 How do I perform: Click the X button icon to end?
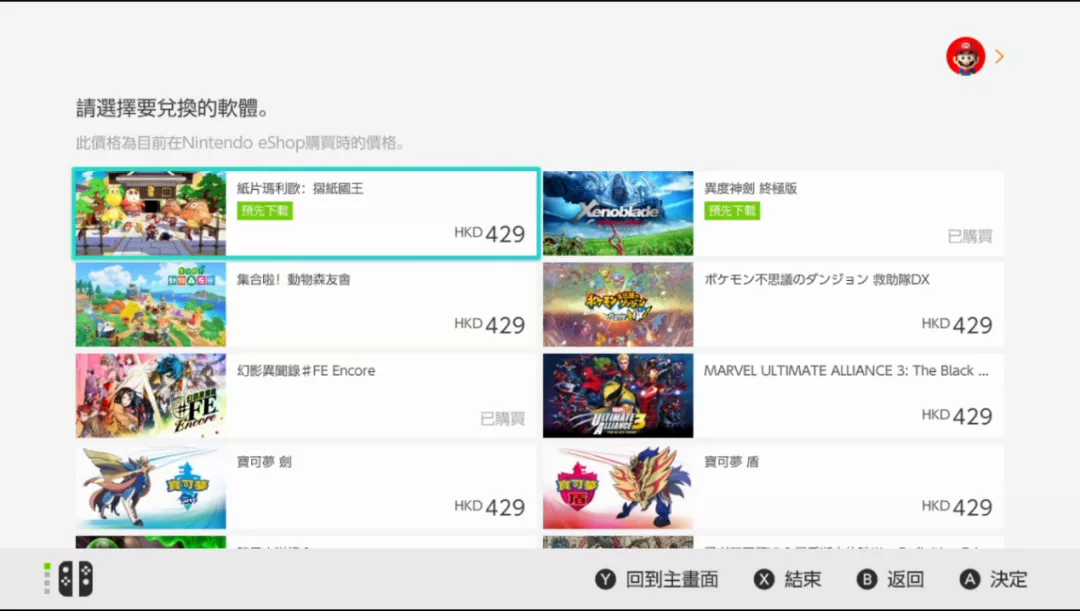[764, 579]
